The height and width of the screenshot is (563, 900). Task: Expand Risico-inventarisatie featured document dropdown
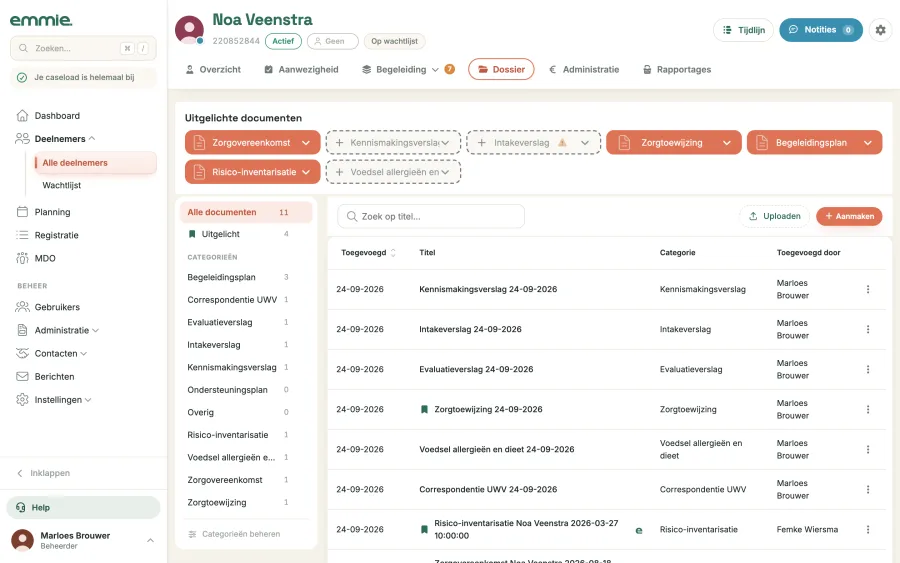click(306, 172)
